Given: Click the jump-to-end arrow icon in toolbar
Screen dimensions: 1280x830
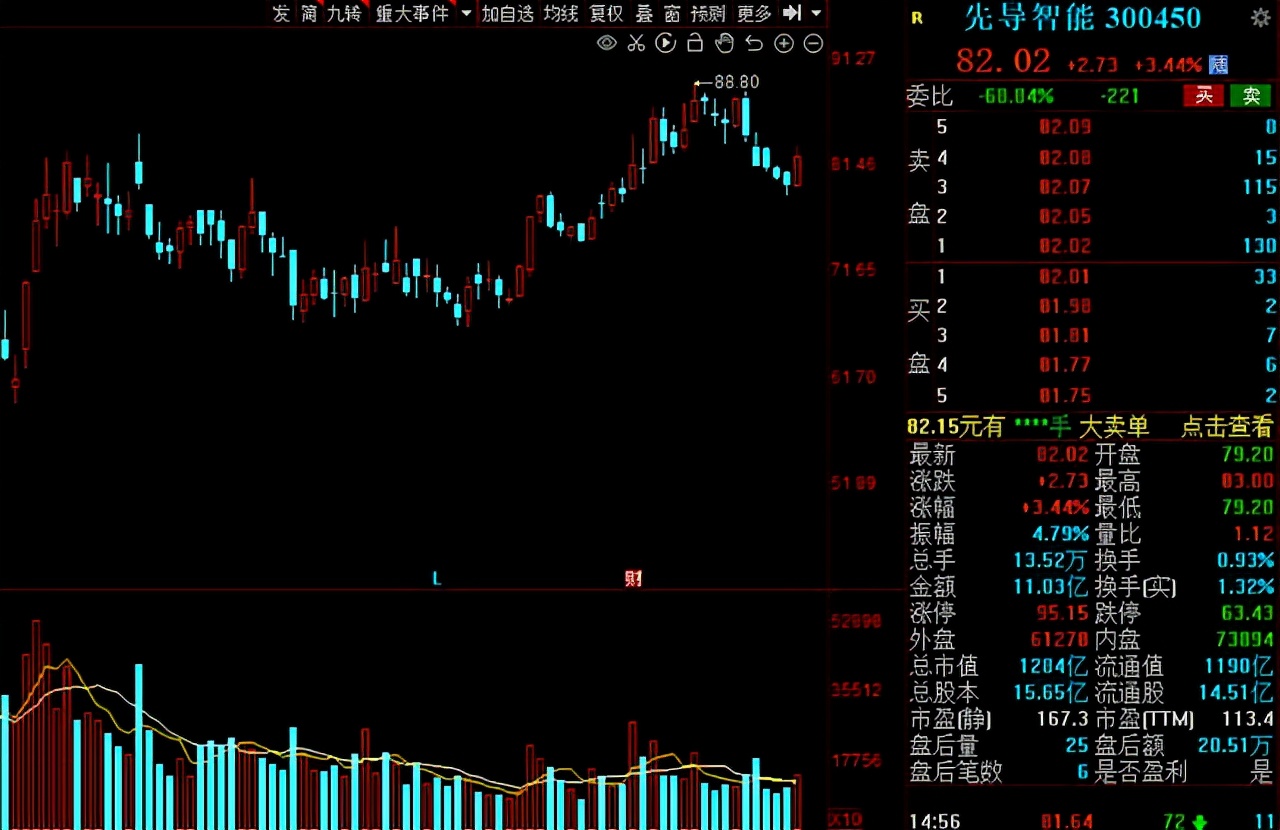Looking at the screenshot, I should (792, 13).
